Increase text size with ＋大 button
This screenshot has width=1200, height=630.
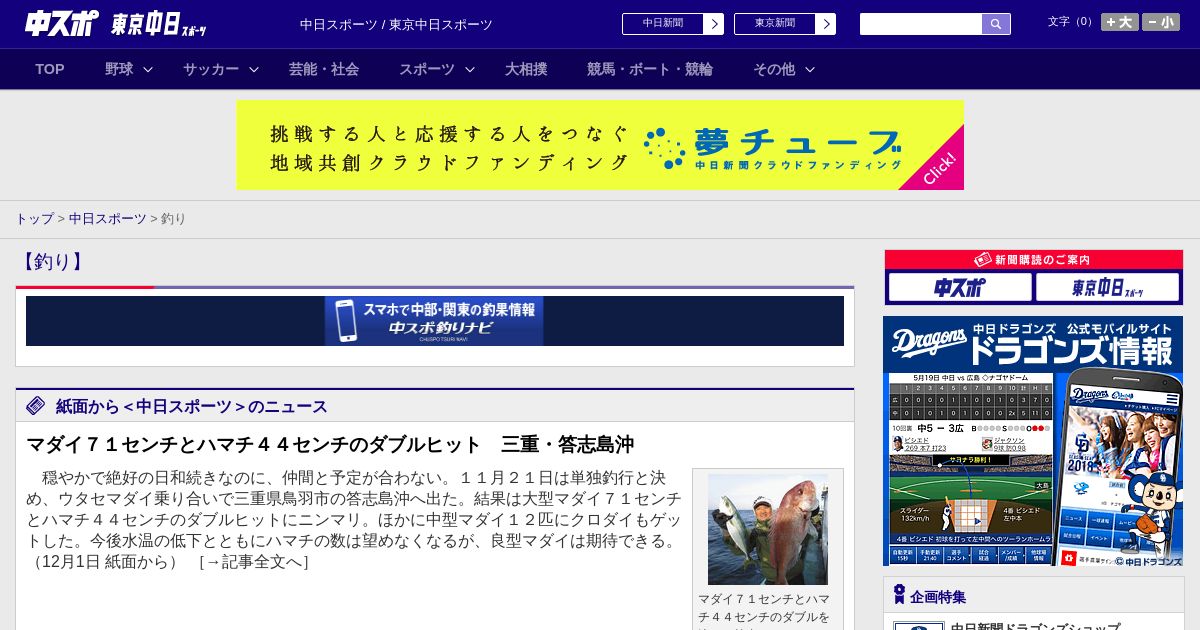tap(1120, 22)
